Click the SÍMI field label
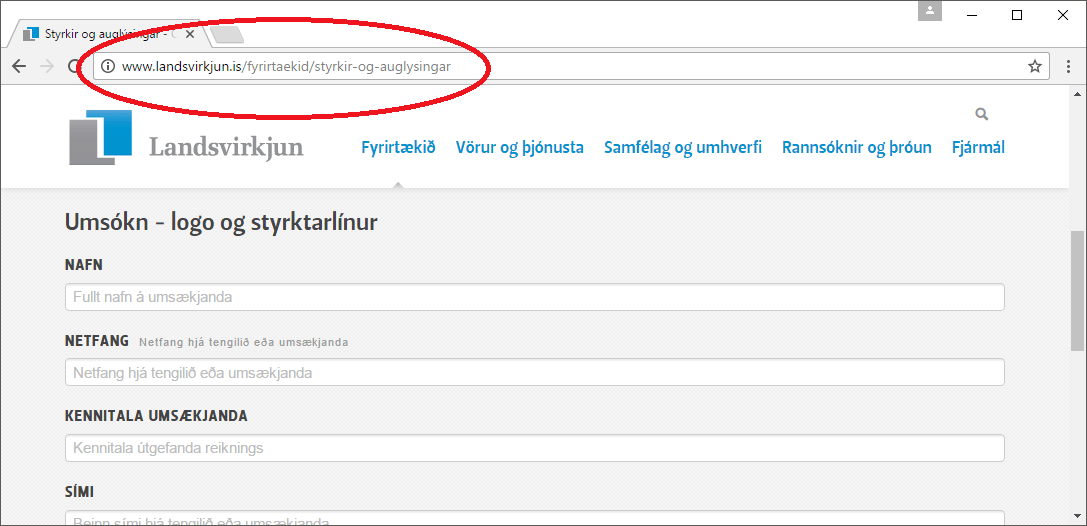Viewport: 1087px width, 526px height. [79, 492]
